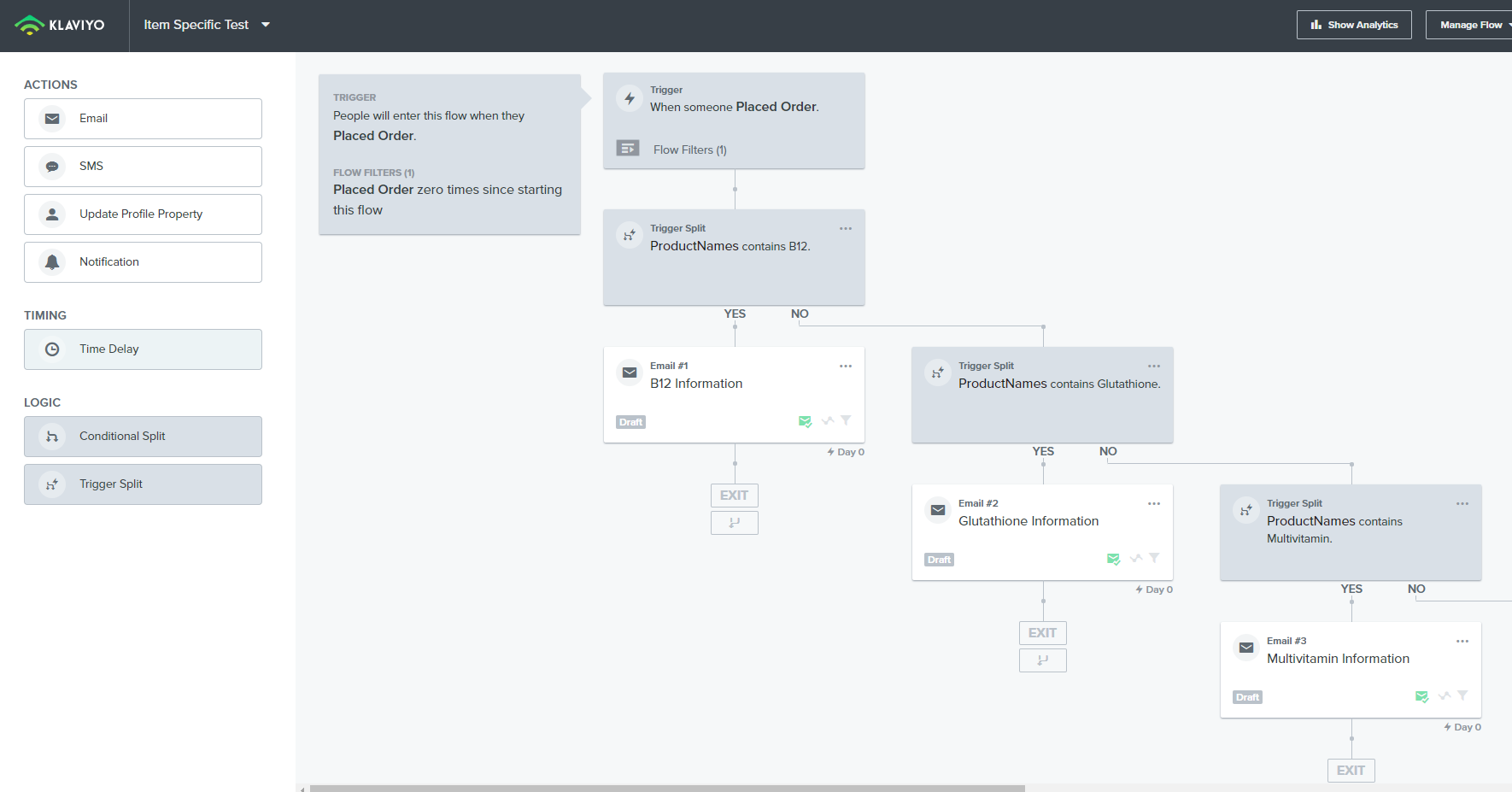
Task: Click the Update Profile Property label
Action: (141, 214)
